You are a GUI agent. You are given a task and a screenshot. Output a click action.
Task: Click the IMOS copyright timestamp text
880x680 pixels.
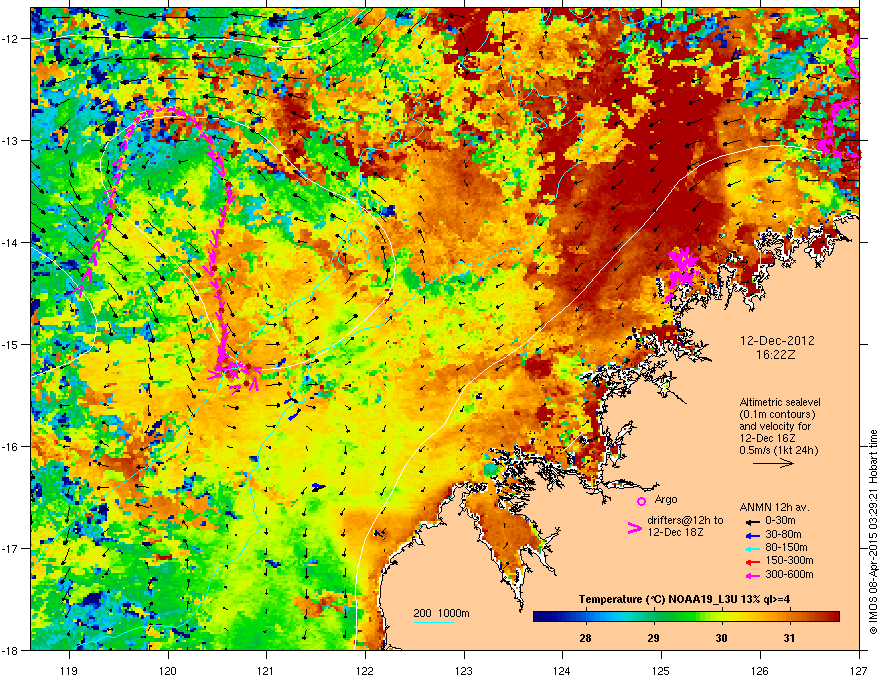[873, 532]
